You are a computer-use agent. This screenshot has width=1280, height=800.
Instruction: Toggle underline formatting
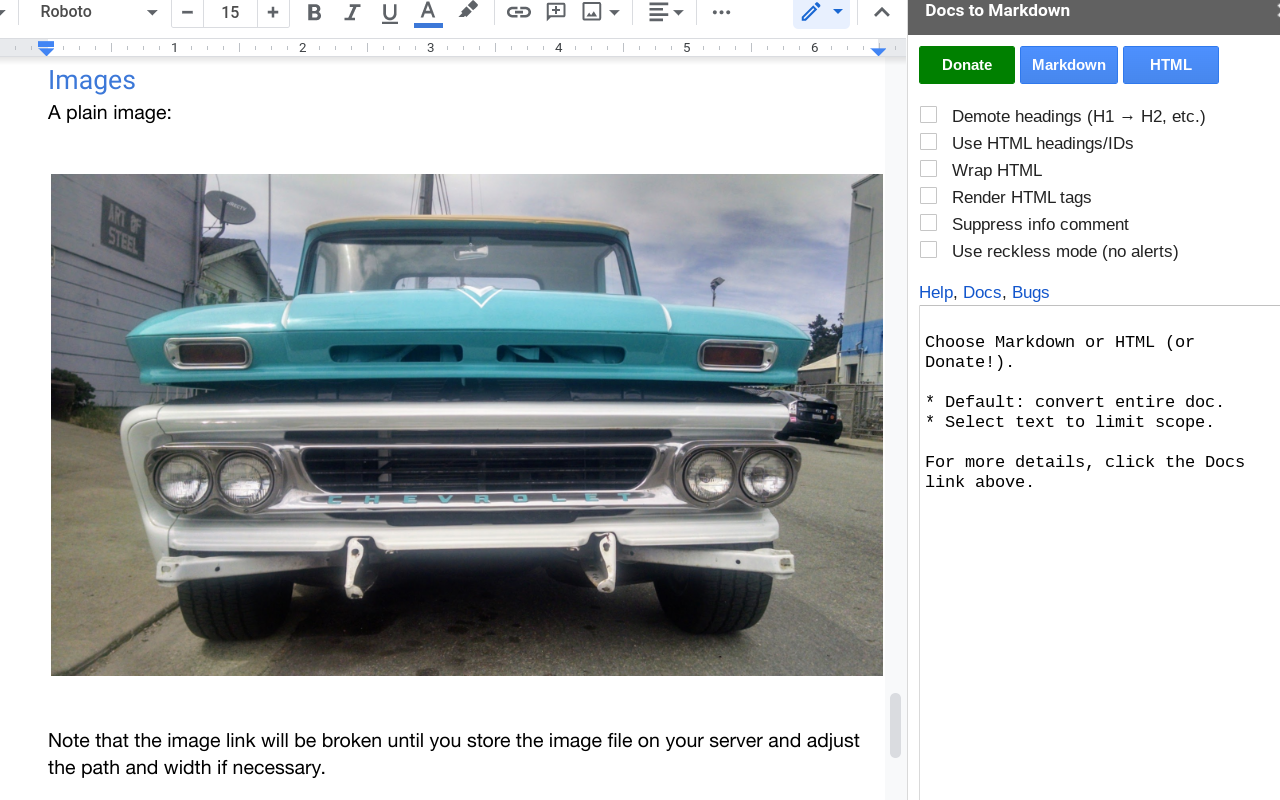click(x=390, y=12)
